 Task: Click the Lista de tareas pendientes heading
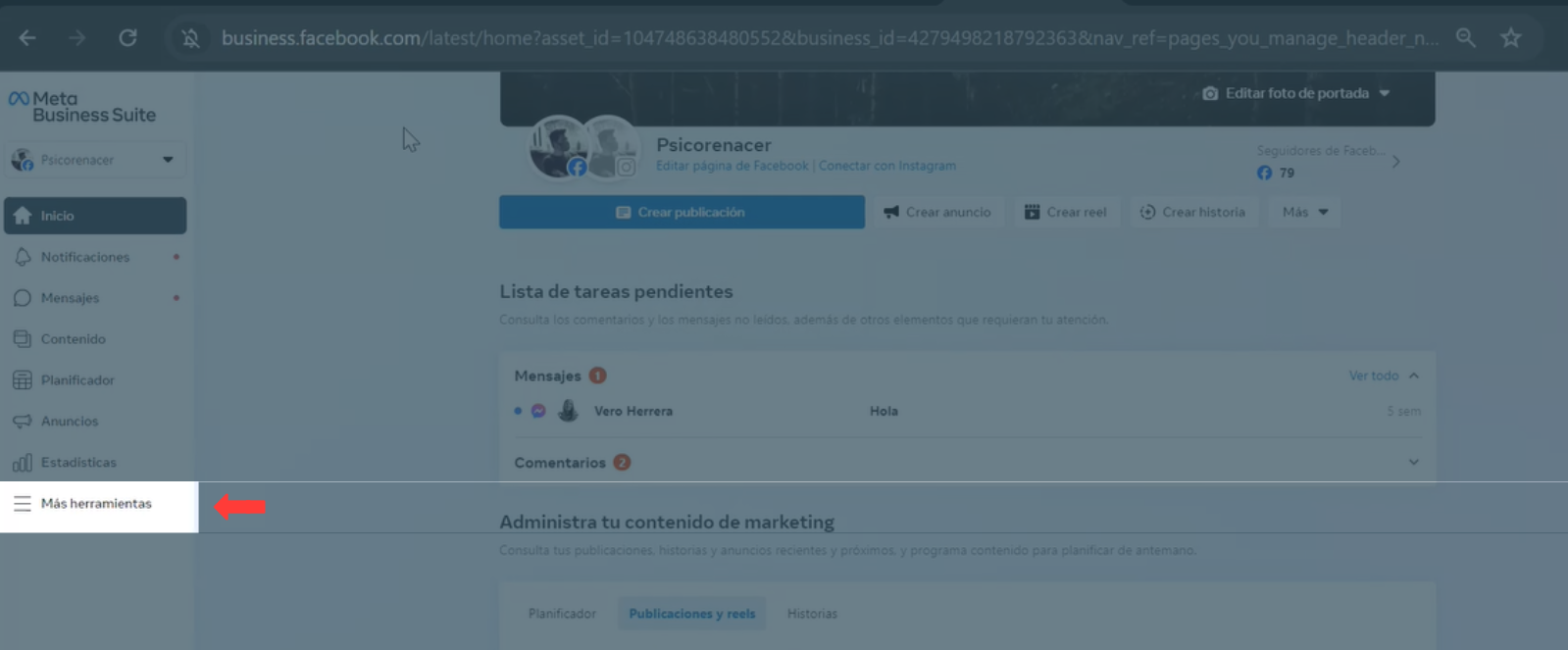click(616, 291)
